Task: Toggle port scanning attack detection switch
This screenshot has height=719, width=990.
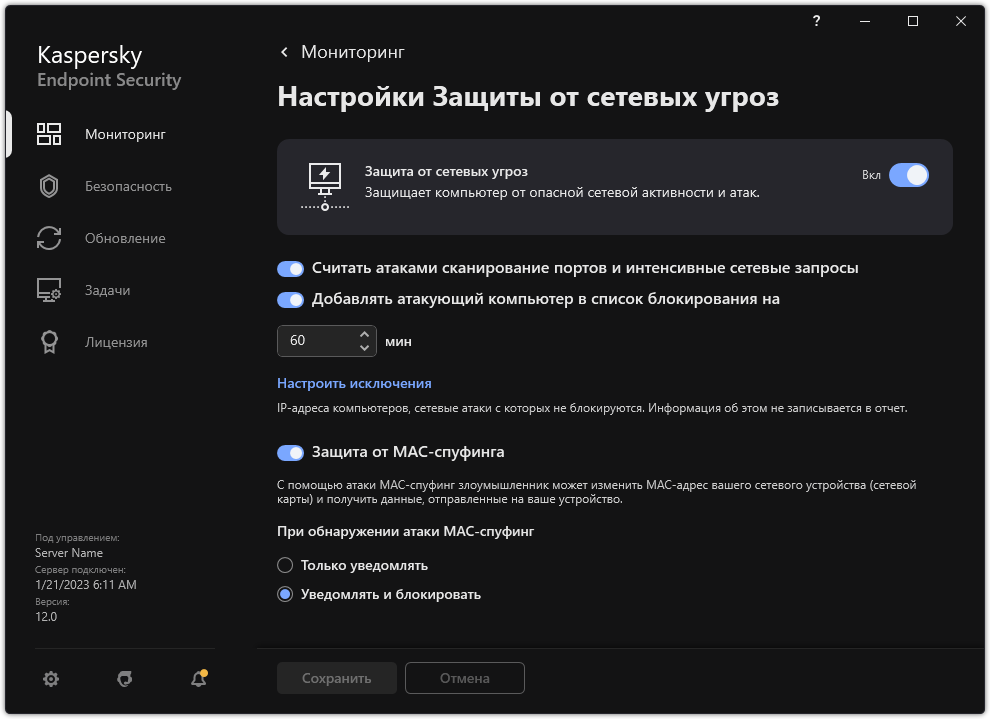Action: [290, 269]
